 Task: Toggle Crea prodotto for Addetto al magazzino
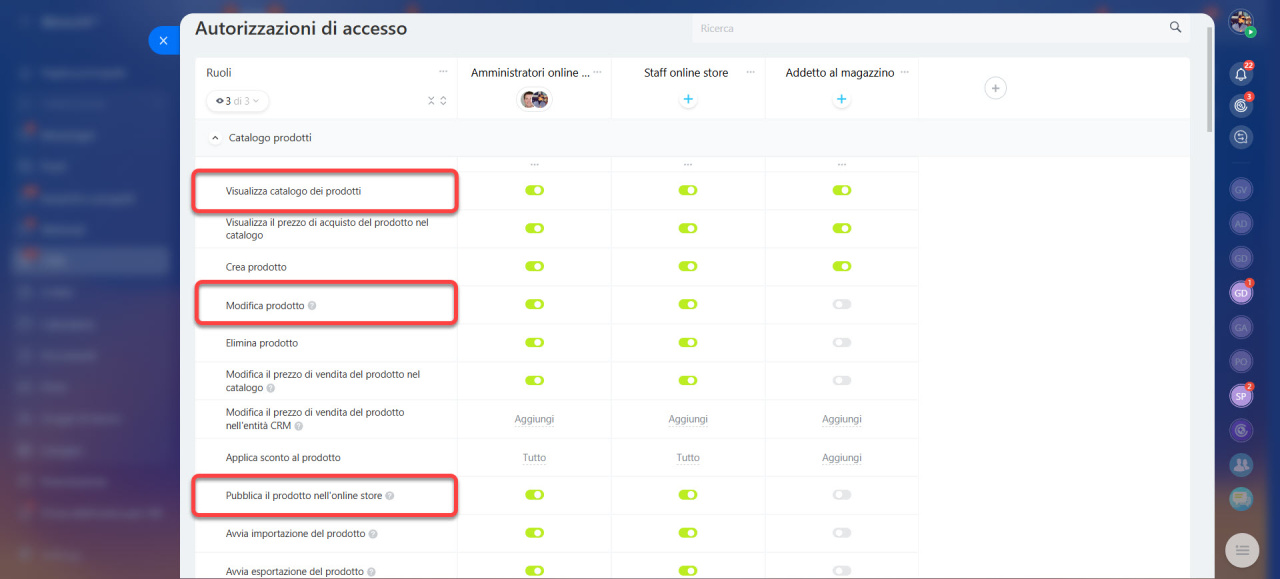click(x=841, y=266)
